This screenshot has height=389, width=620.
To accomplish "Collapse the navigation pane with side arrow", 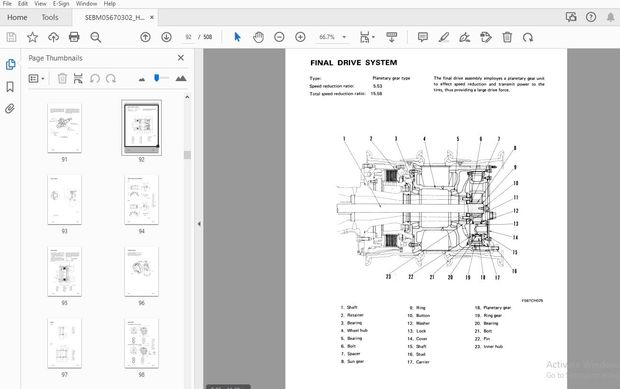I will click(x=199, y=224).
